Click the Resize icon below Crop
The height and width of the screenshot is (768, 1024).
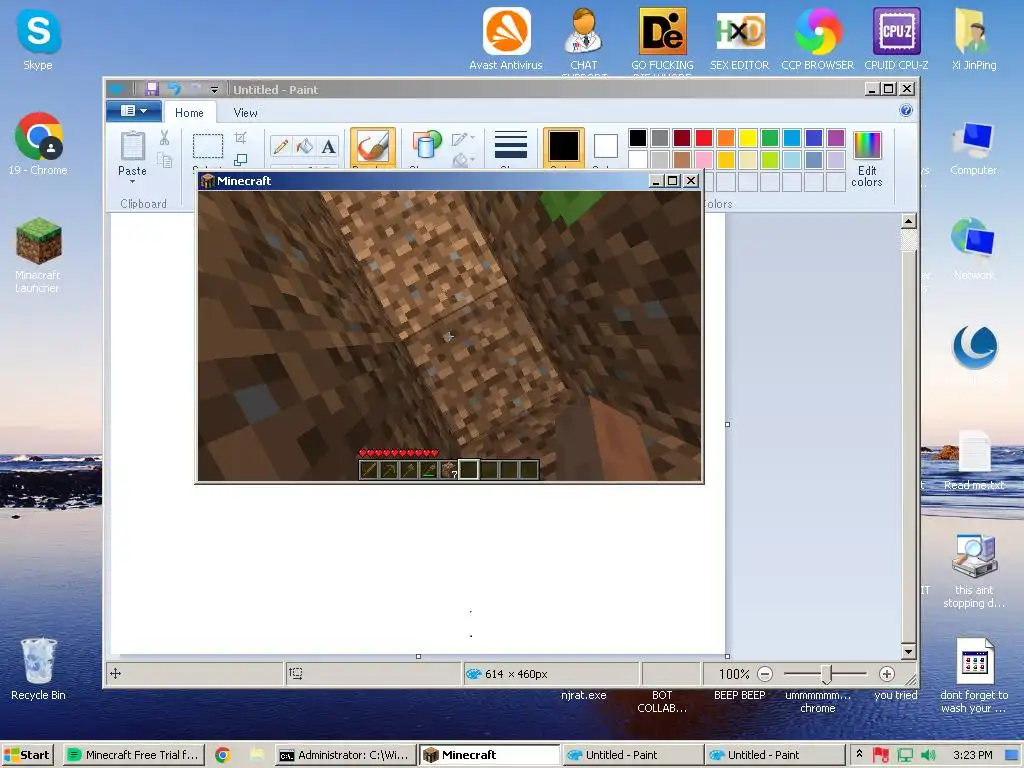[240, 159]
